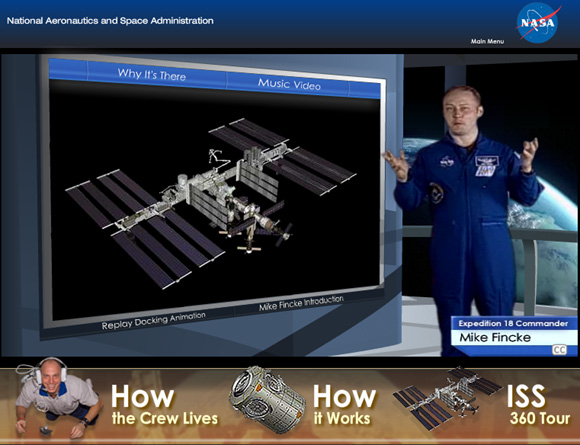This screenshot has height=445, width=580.
Task: Click the floating astronaut picture
Action: [57, 398]
